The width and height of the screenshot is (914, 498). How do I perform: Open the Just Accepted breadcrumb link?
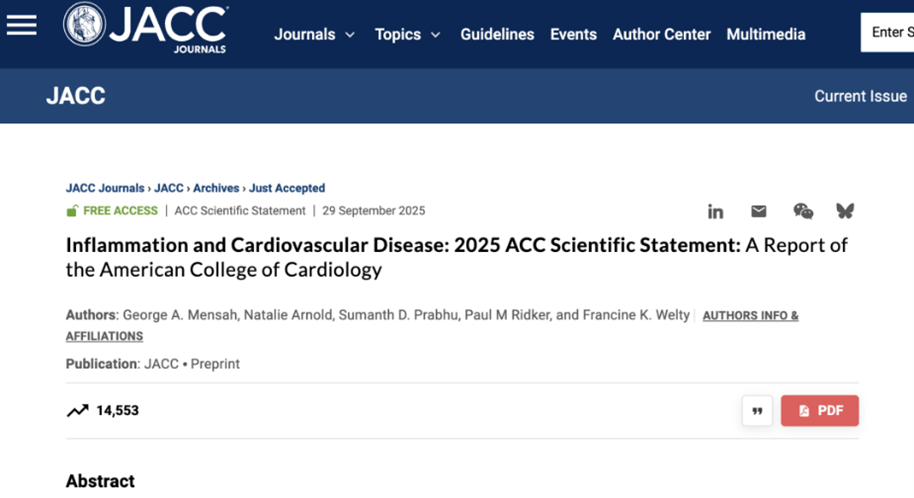[287, 188]
